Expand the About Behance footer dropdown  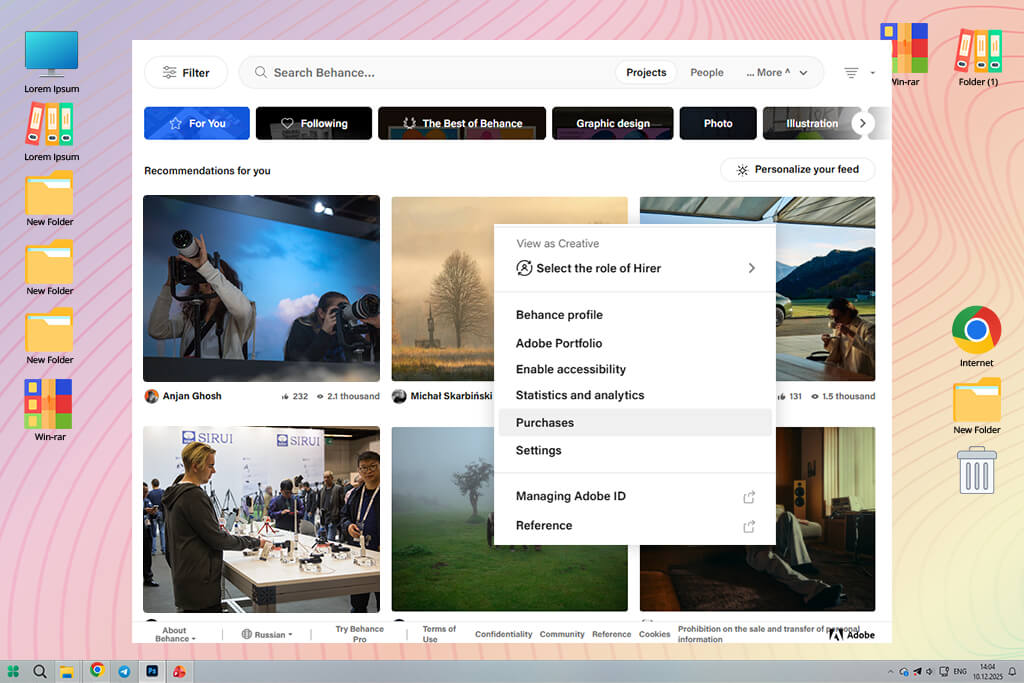pyautogui.click(x=174, y=634)
